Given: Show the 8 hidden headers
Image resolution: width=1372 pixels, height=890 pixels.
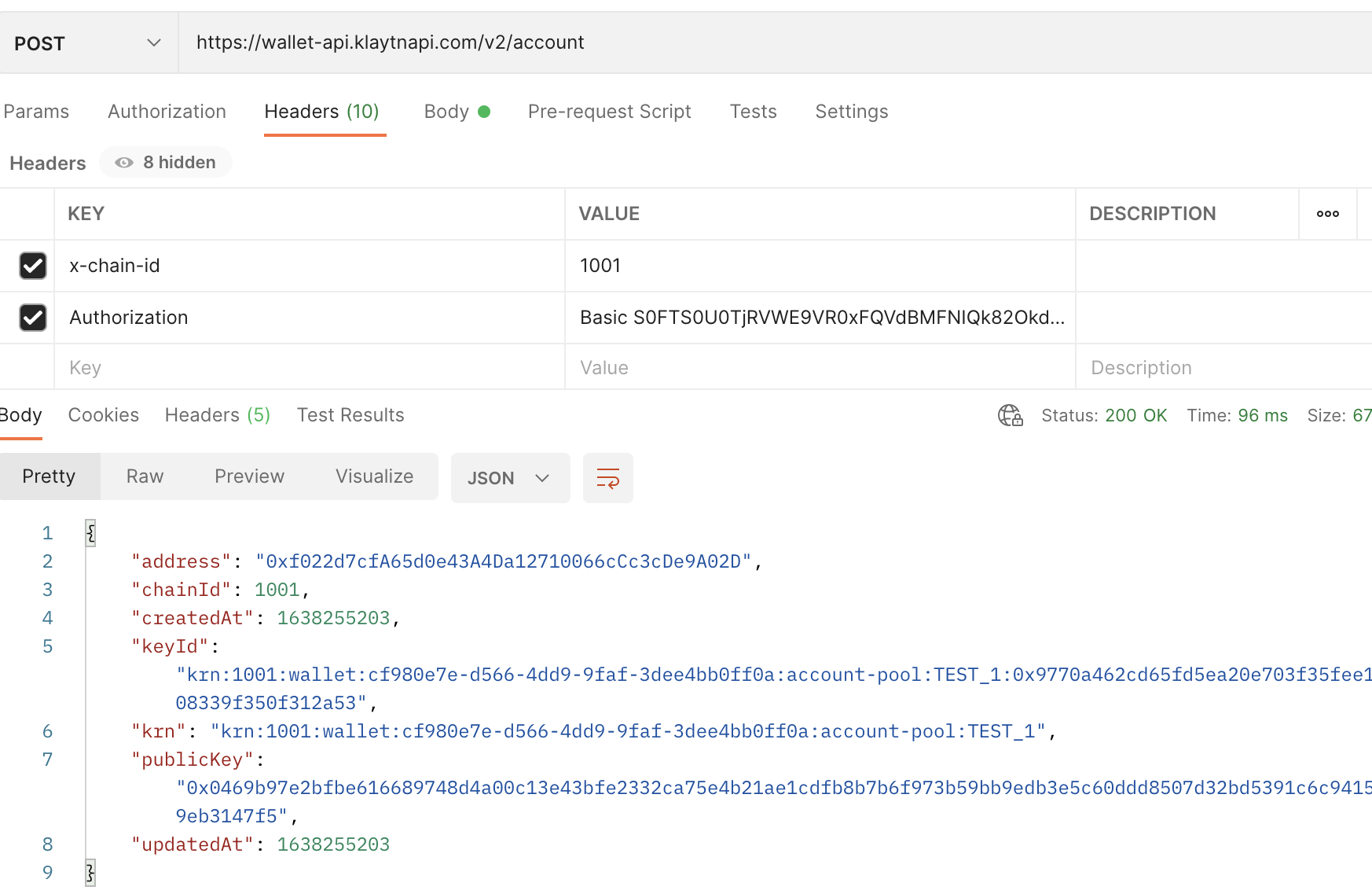Looking at the screenshot, I should click(x=166, y=162).
